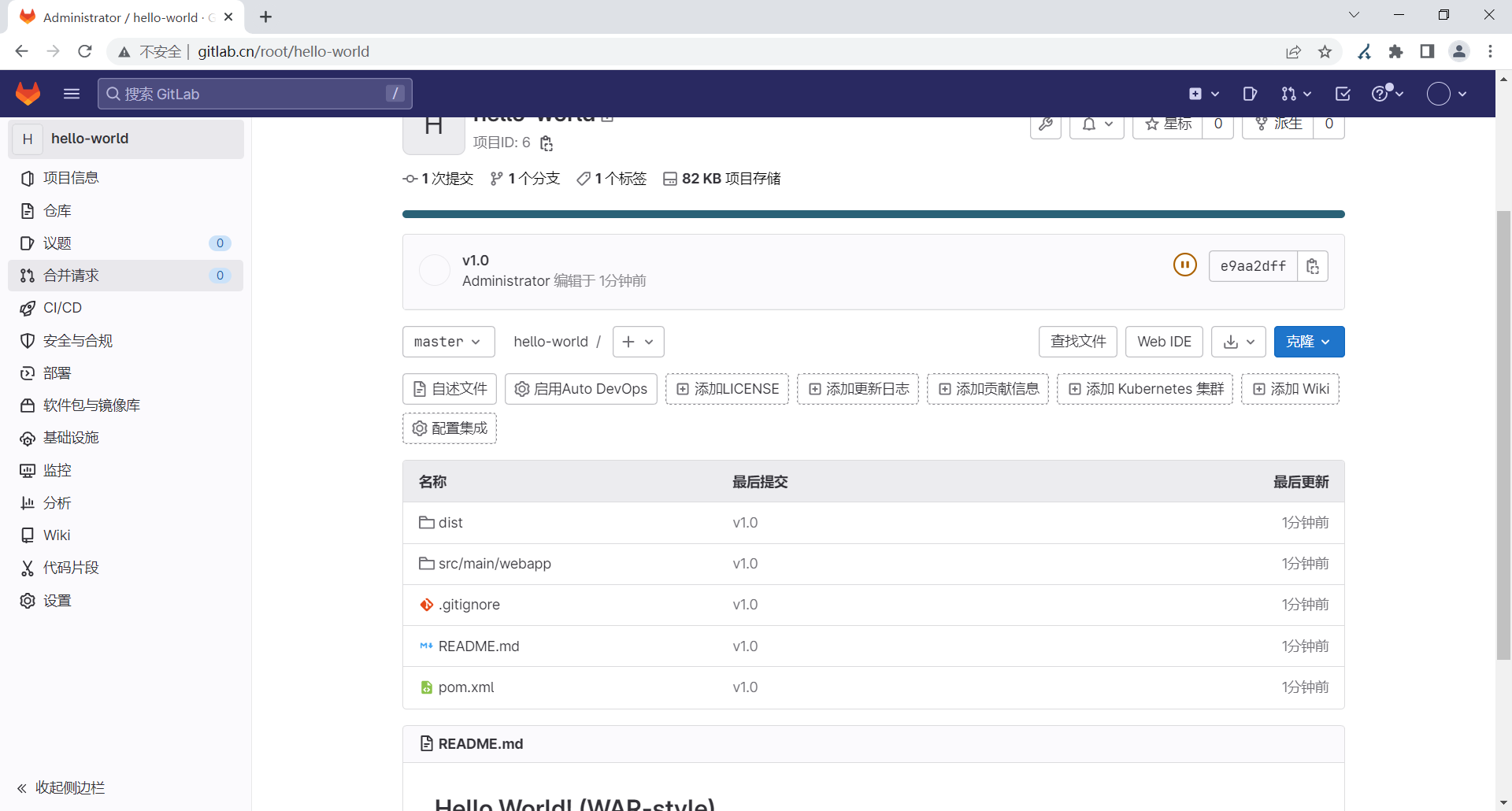Expand the merge requests dropdown in top bar

point(1296,94)
